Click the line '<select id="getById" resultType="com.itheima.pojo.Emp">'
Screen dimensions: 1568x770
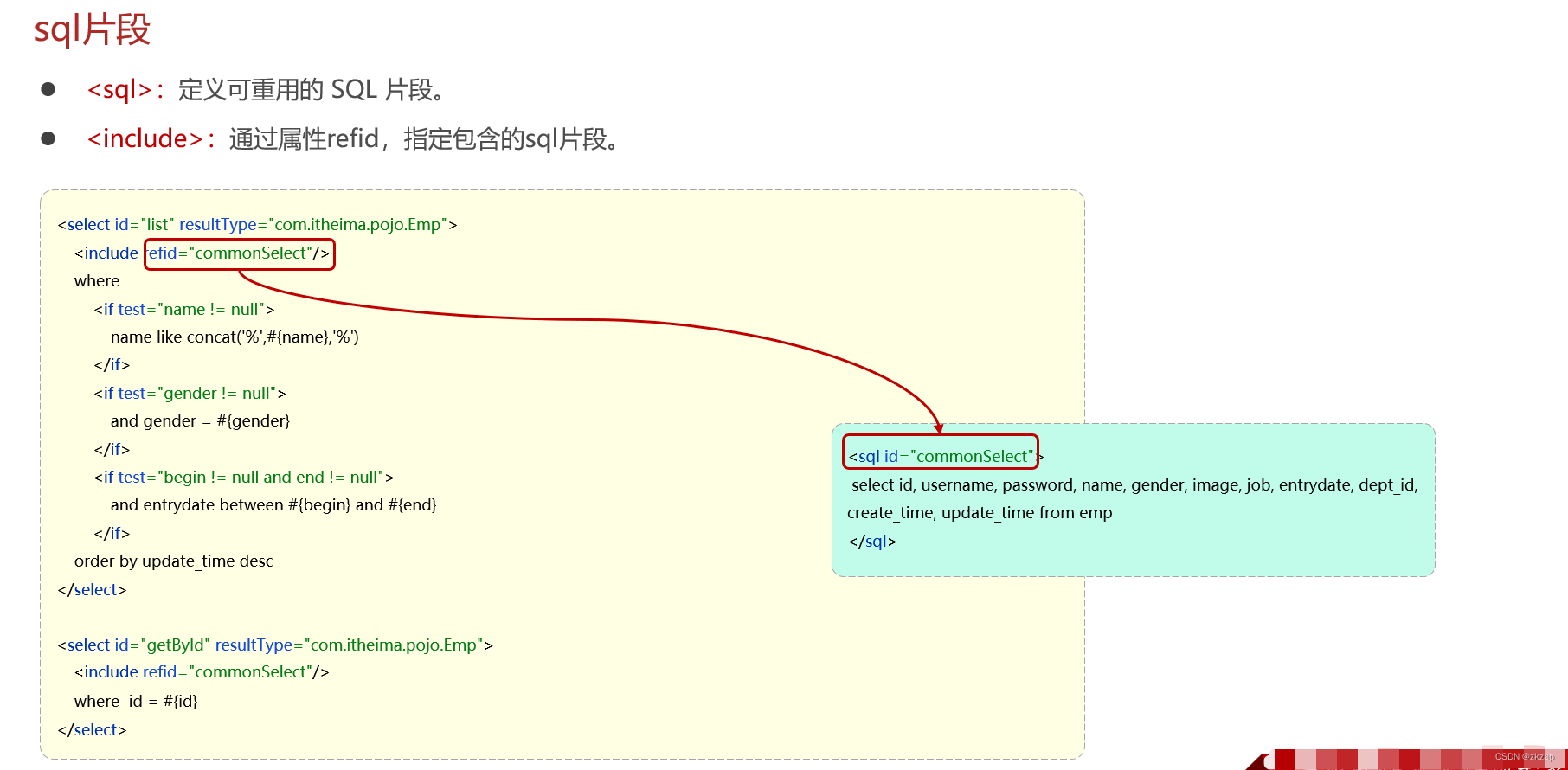click(x=275, y=645)
